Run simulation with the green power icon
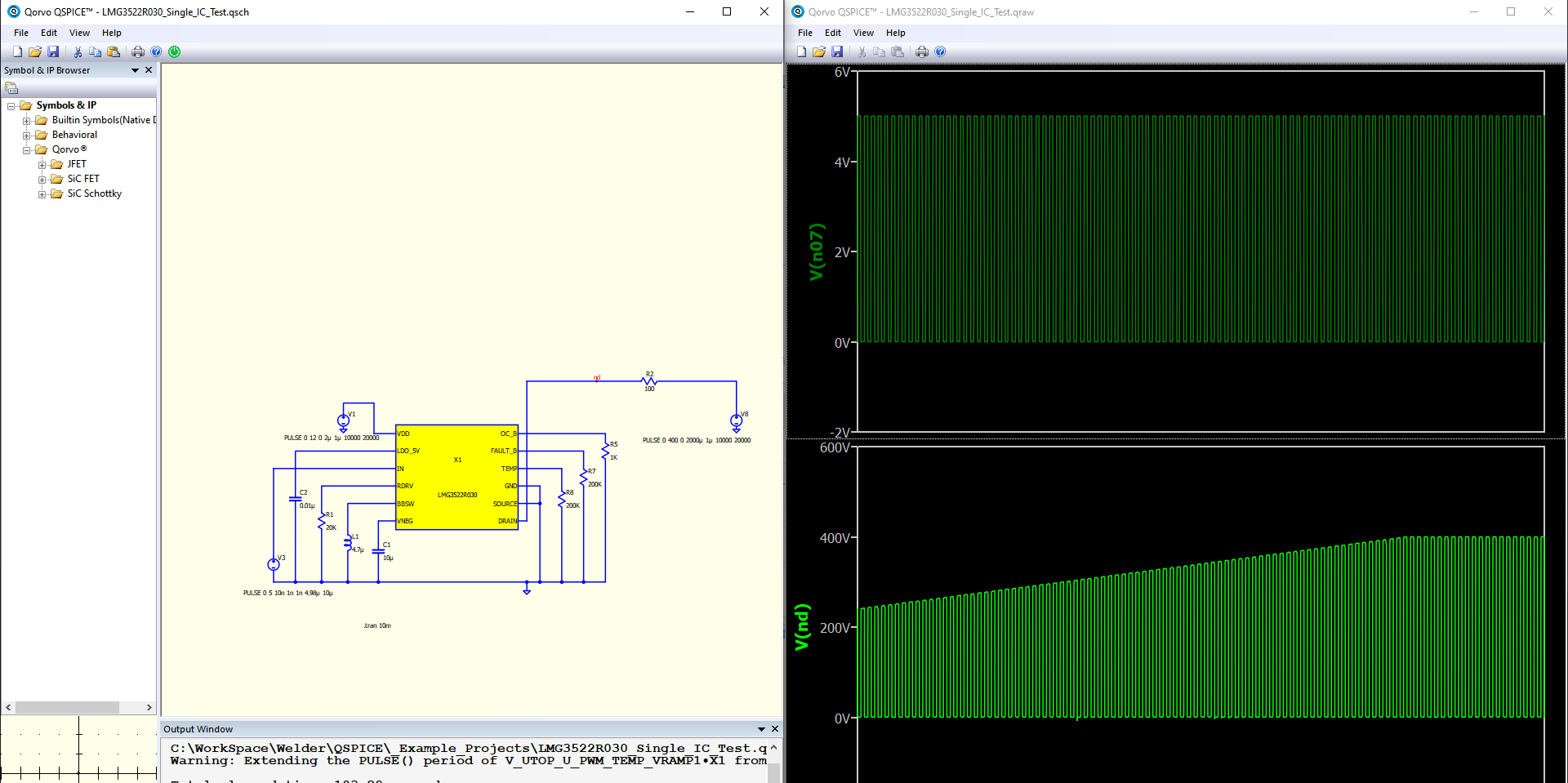The image size is (1568, 783). point(174,51)
